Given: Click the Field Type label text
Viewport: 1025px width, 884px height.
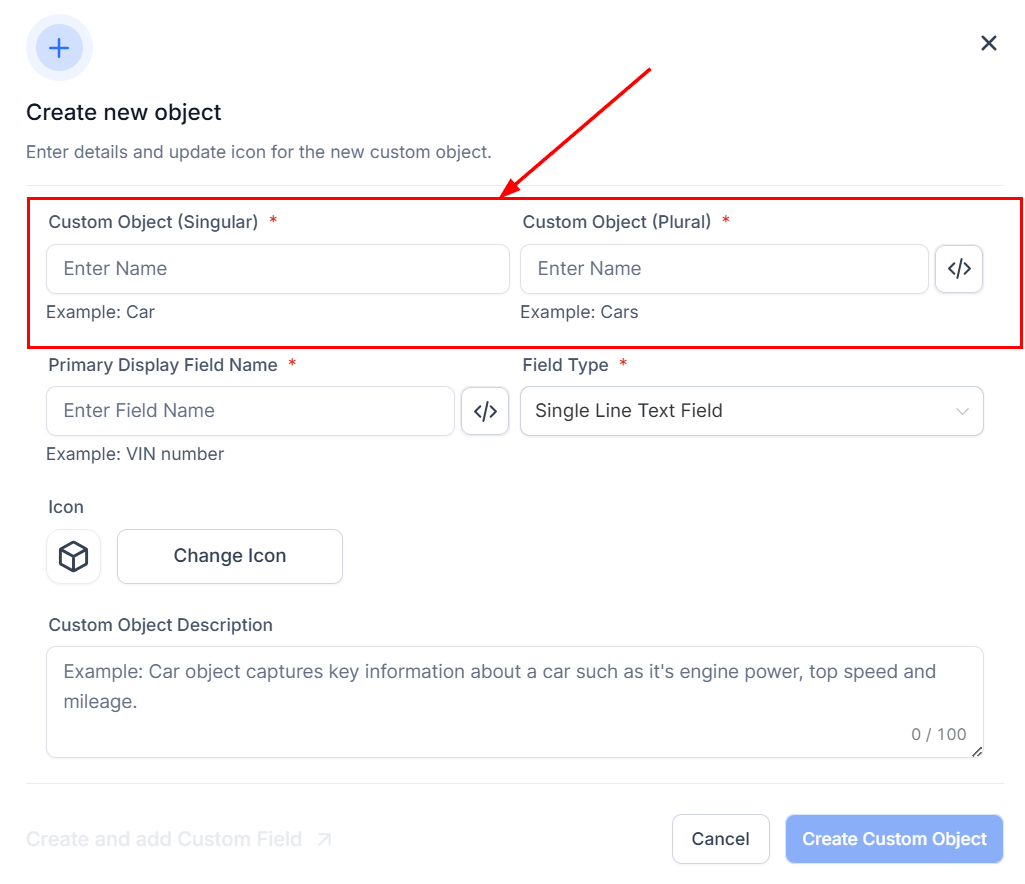Looking at the screenshot, I should point(565,365).
